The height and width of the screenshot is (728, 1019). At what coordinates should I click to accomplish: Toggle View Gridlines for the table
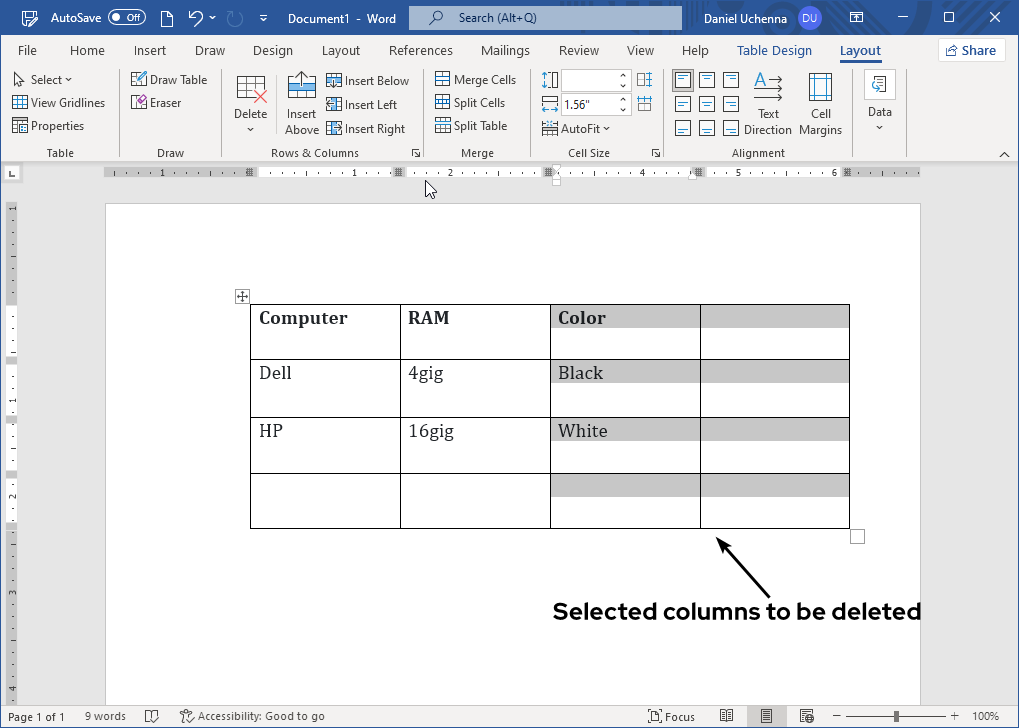coord(58,103)
